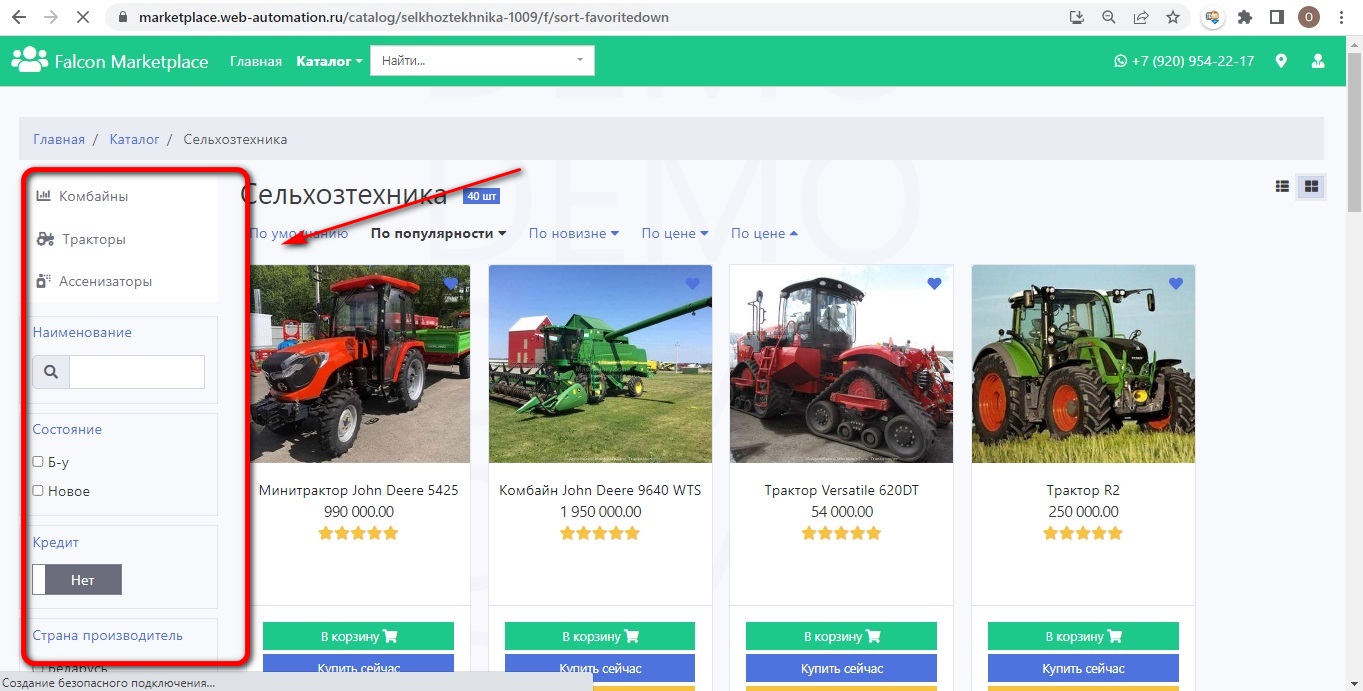
Task: Open the Трактор Versatile 620DT title
Action: 841,490
